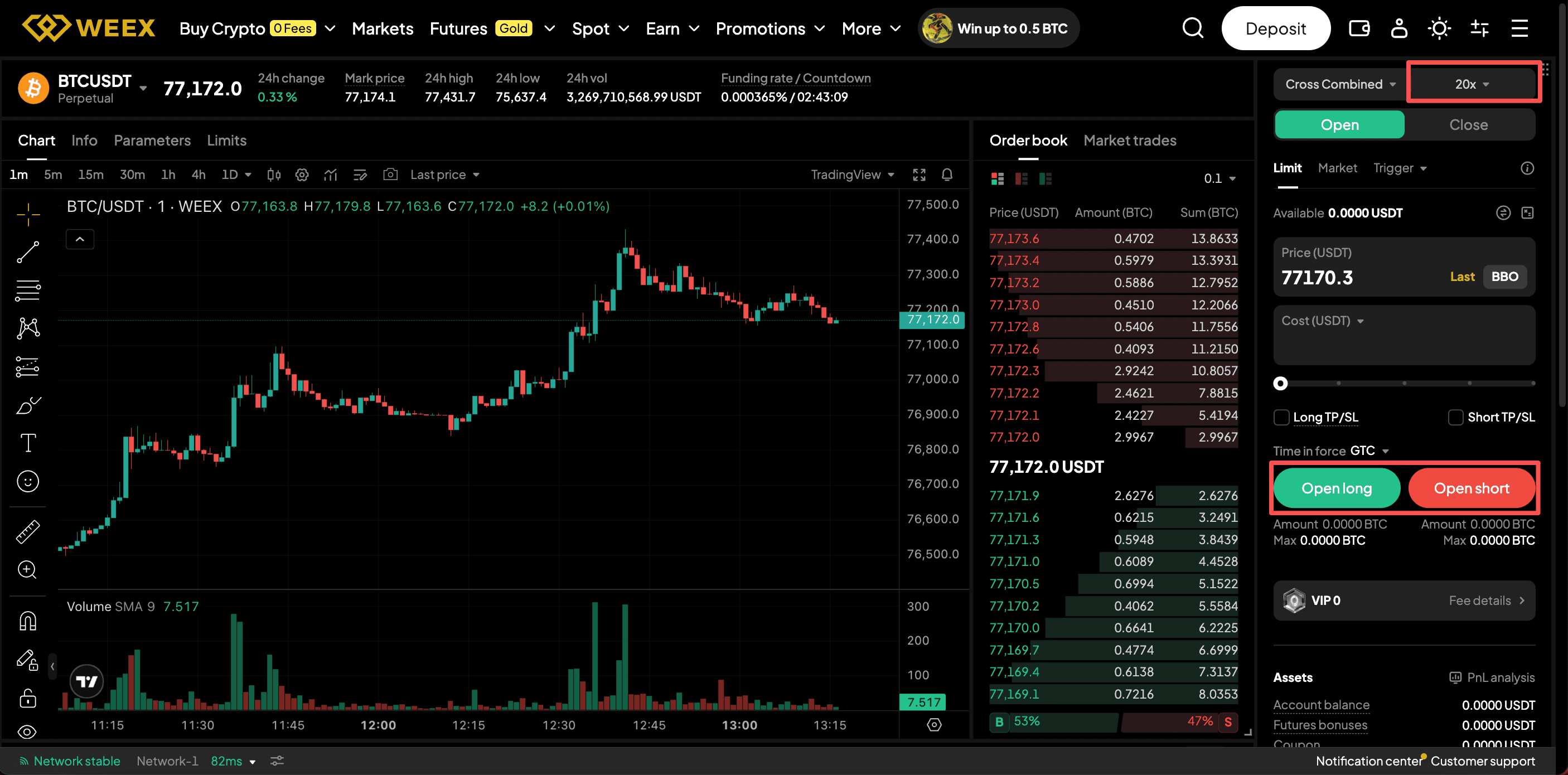
Task: Click the Open long button
Action: pos(1337,488)
